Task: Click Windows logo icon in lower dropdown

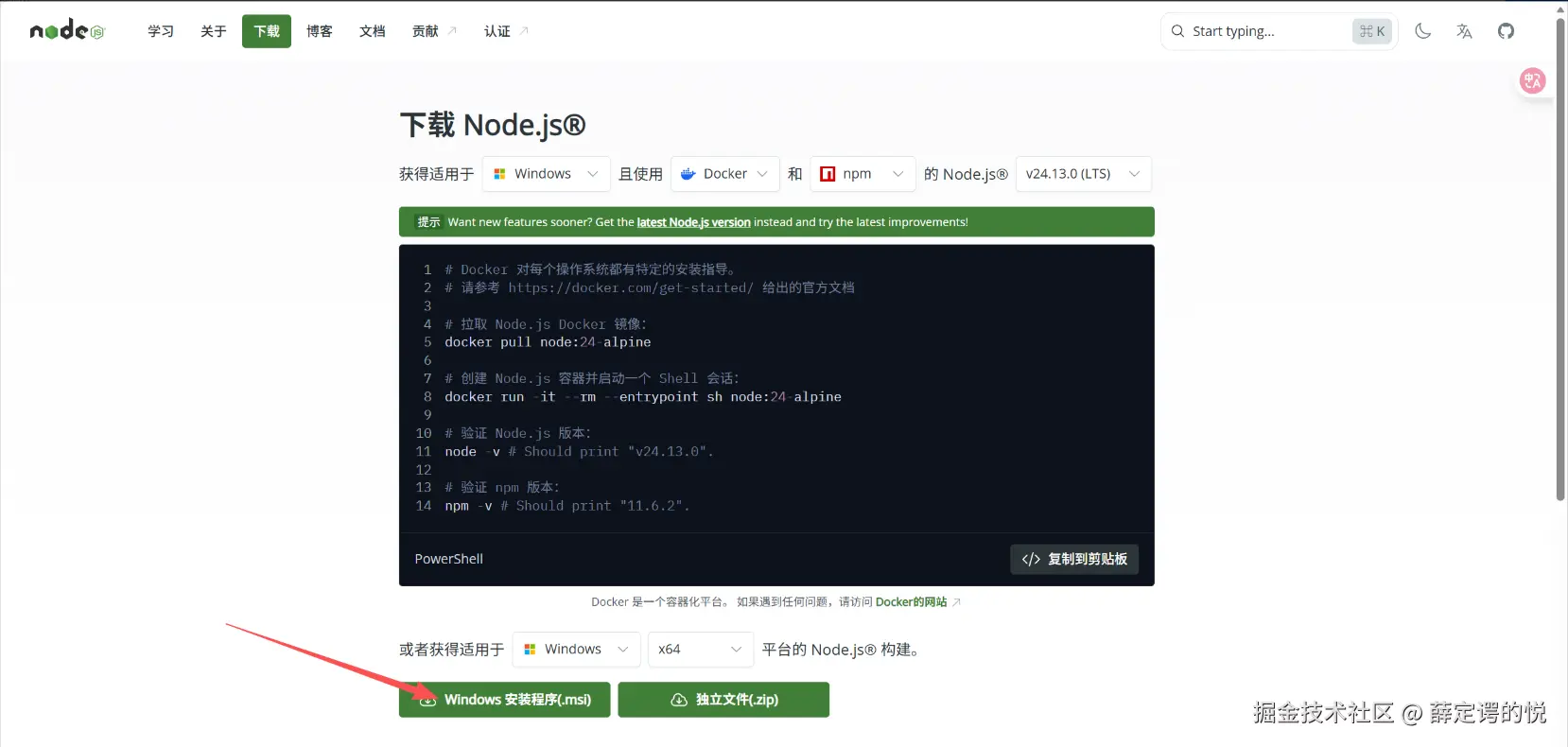Action: coord(530,650)
